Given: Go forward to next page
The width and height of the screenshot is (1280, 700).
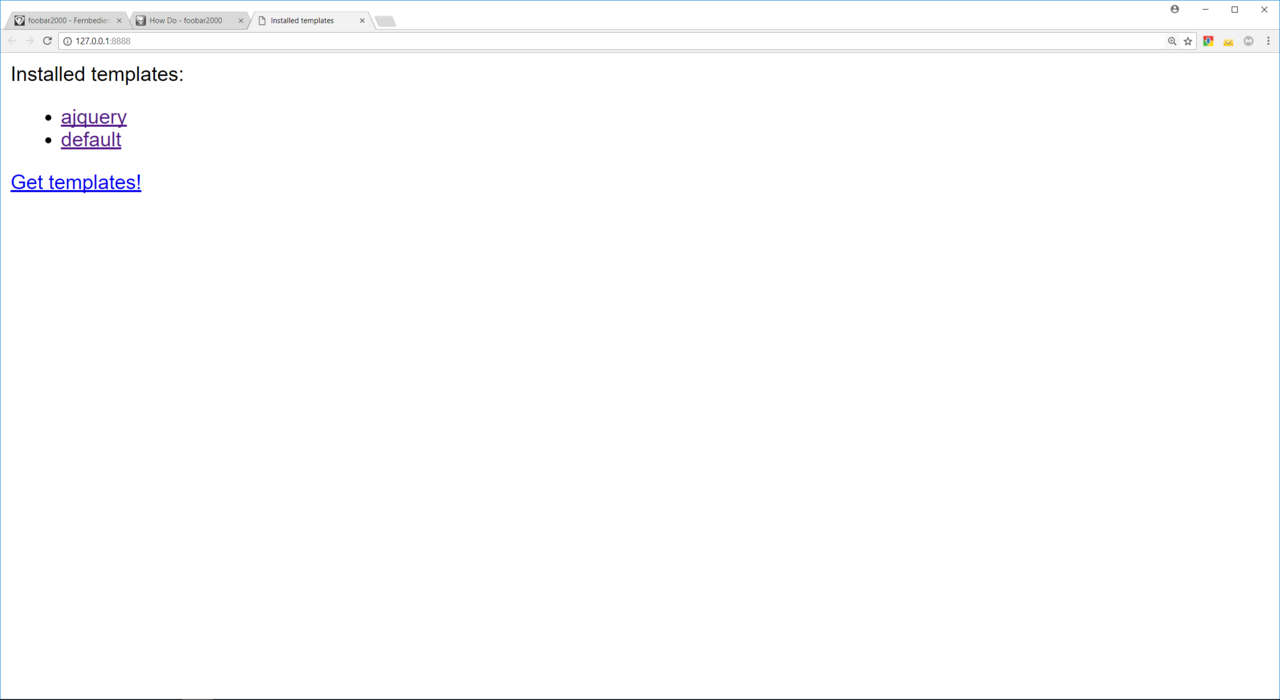Looking at the screenshot, I should [29, 41].
